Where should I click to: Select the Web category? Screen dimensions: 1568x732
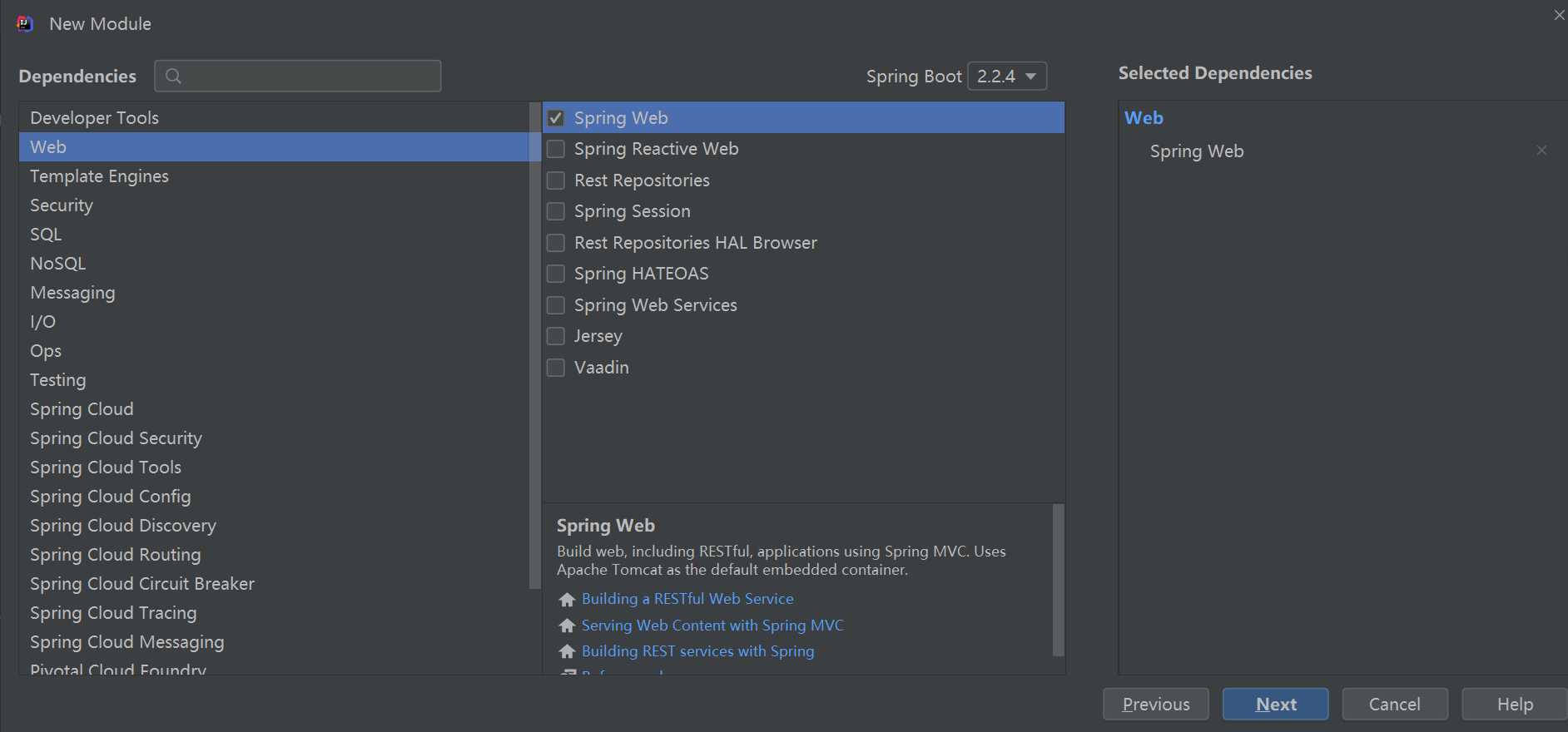[x=274, y=147]
